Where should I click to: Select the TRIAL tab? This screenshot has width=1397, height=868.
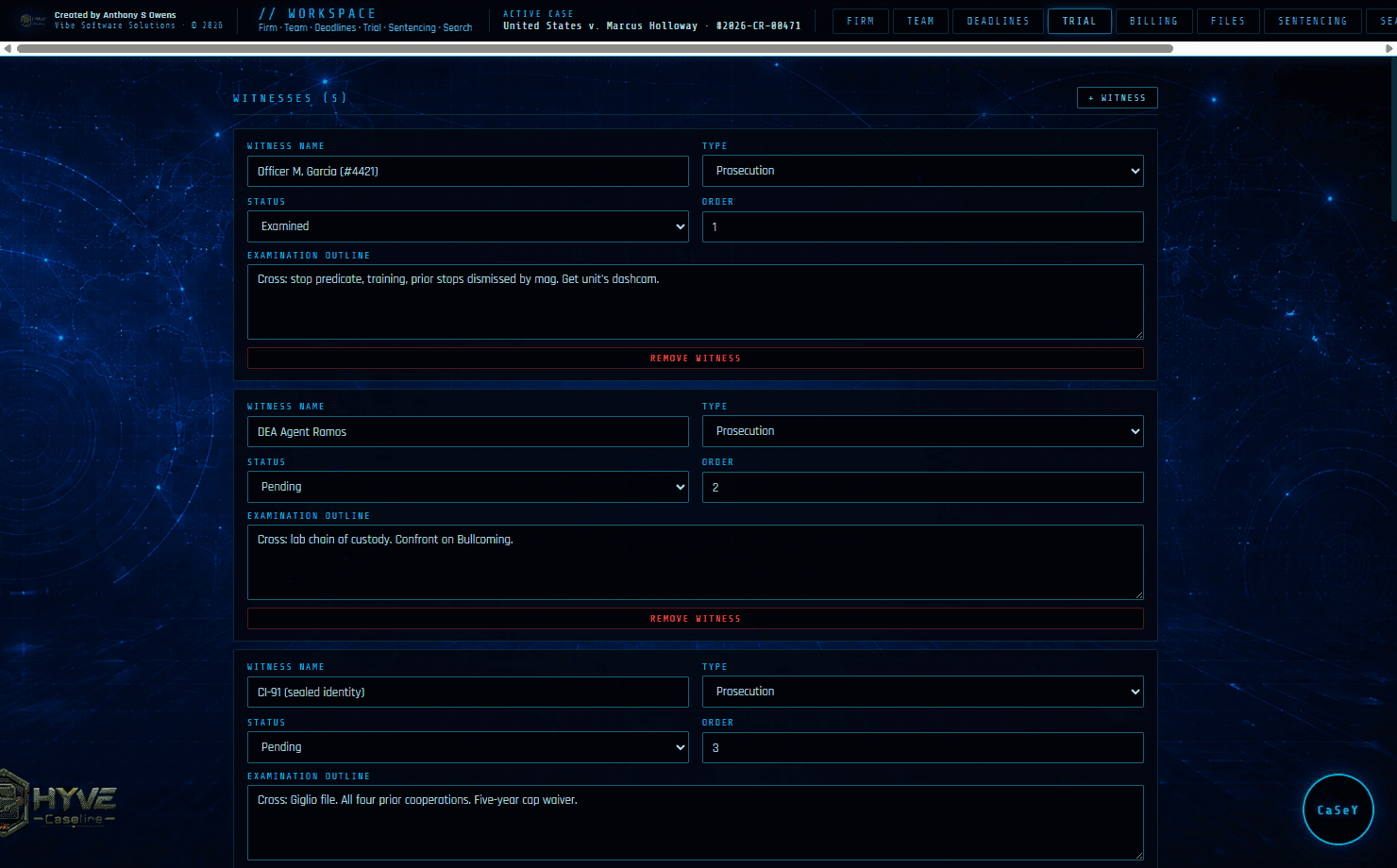coord(1080,21)
